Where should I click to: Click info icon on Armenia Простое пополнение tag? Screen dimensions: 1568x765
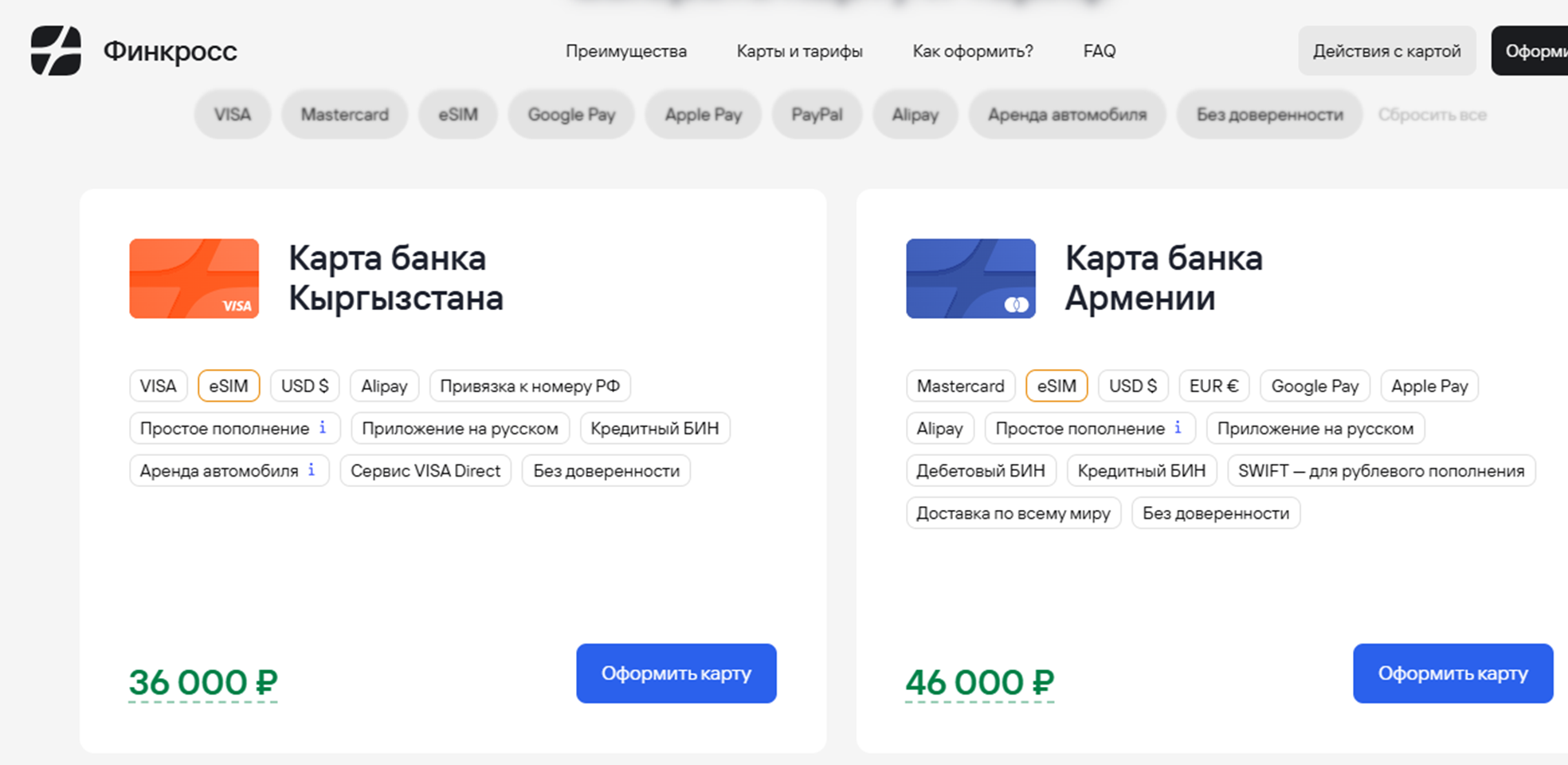1178,428
